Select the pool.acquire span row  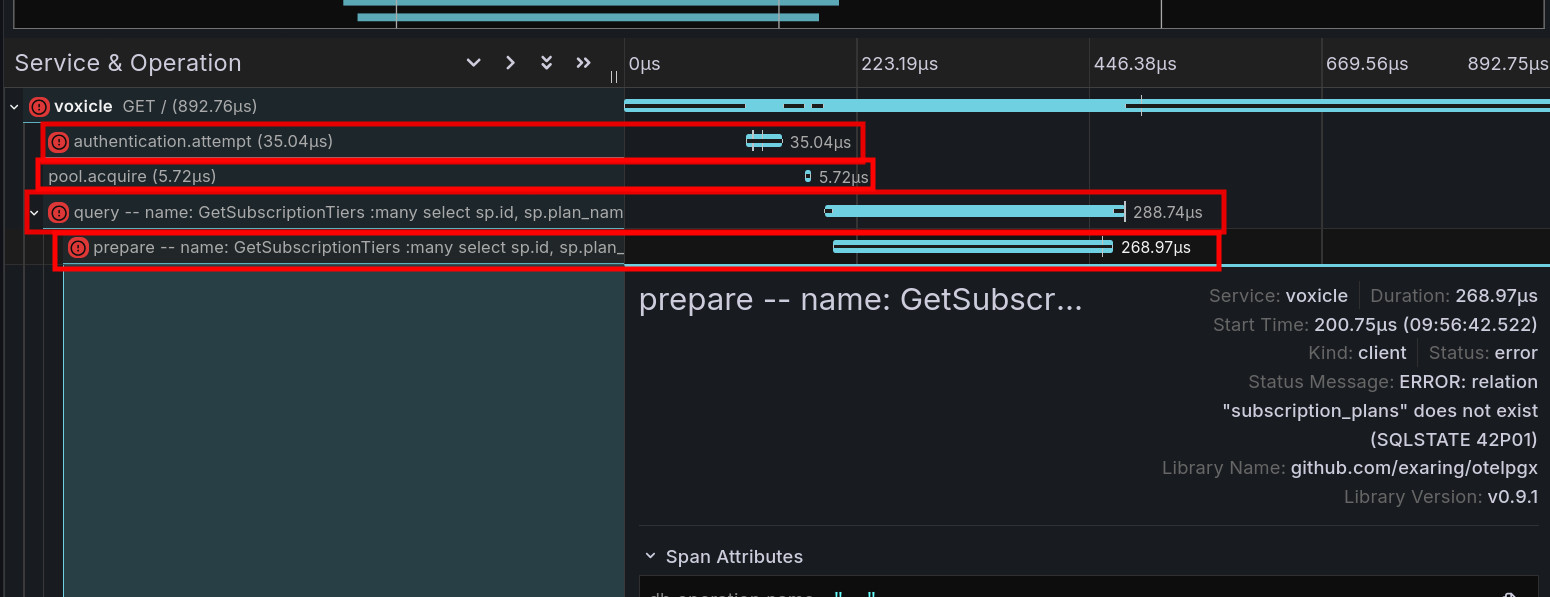pyautogui.click(x=132, y=177)
